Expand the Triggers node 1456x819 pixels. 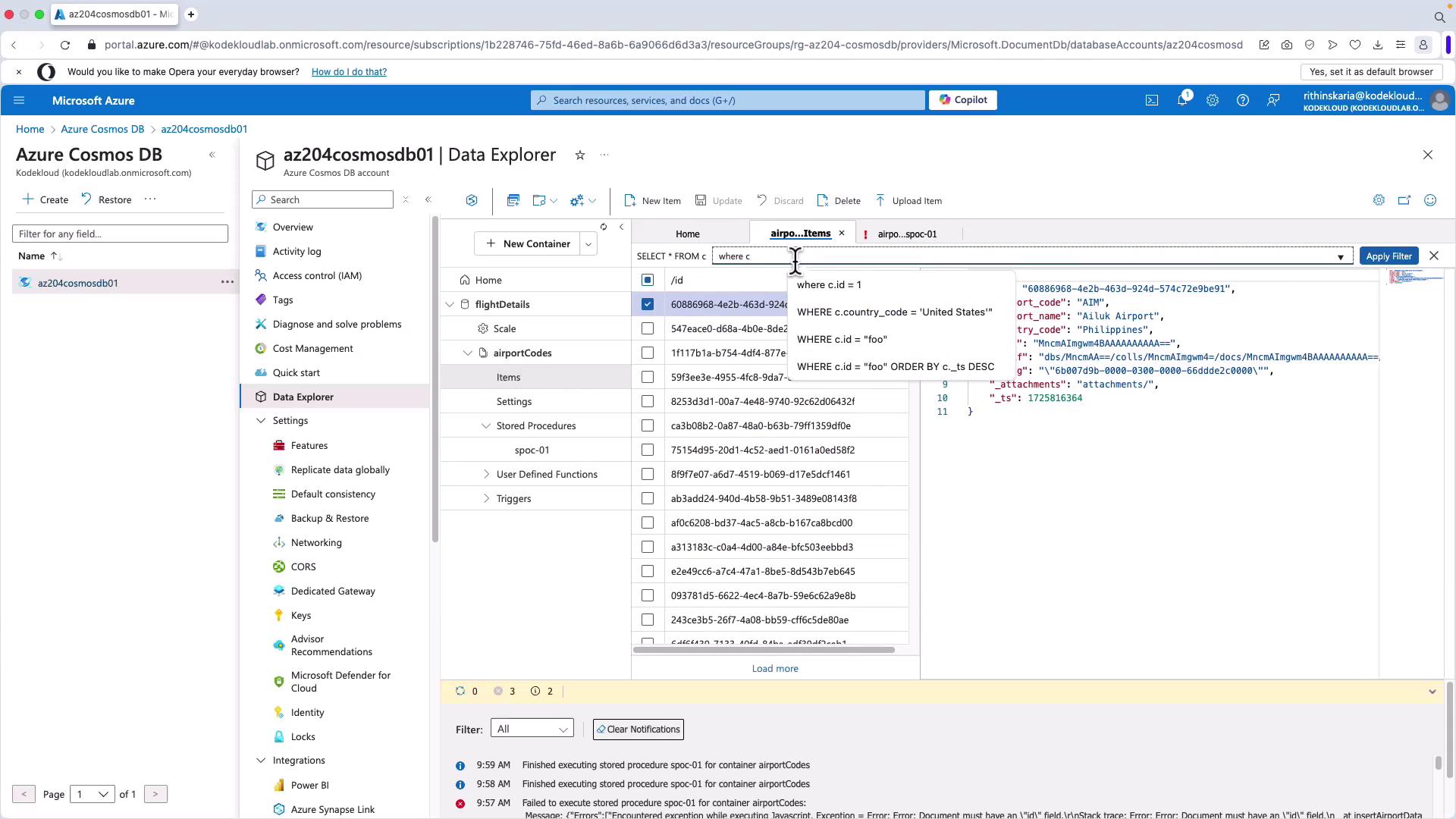click(x=486, y=498)
